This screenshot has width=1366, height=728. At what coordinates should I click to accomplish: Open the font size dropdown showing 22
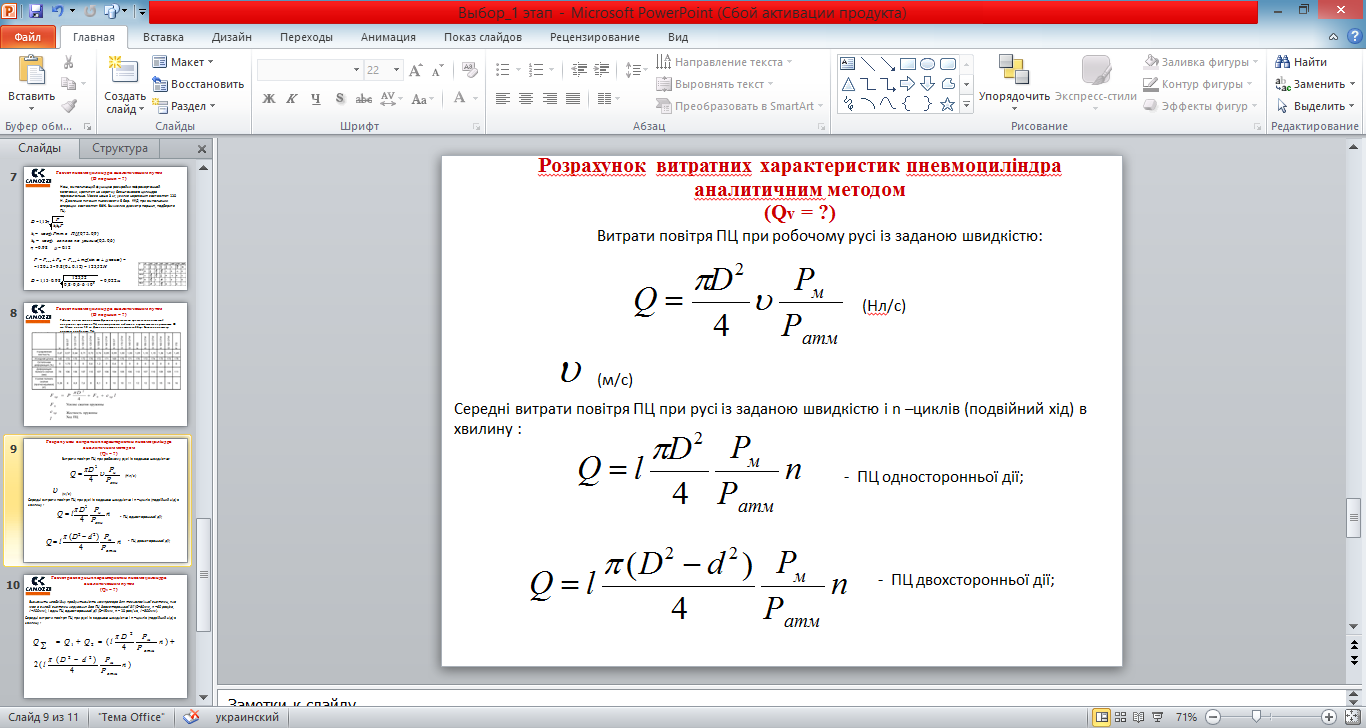coord(399,70)
